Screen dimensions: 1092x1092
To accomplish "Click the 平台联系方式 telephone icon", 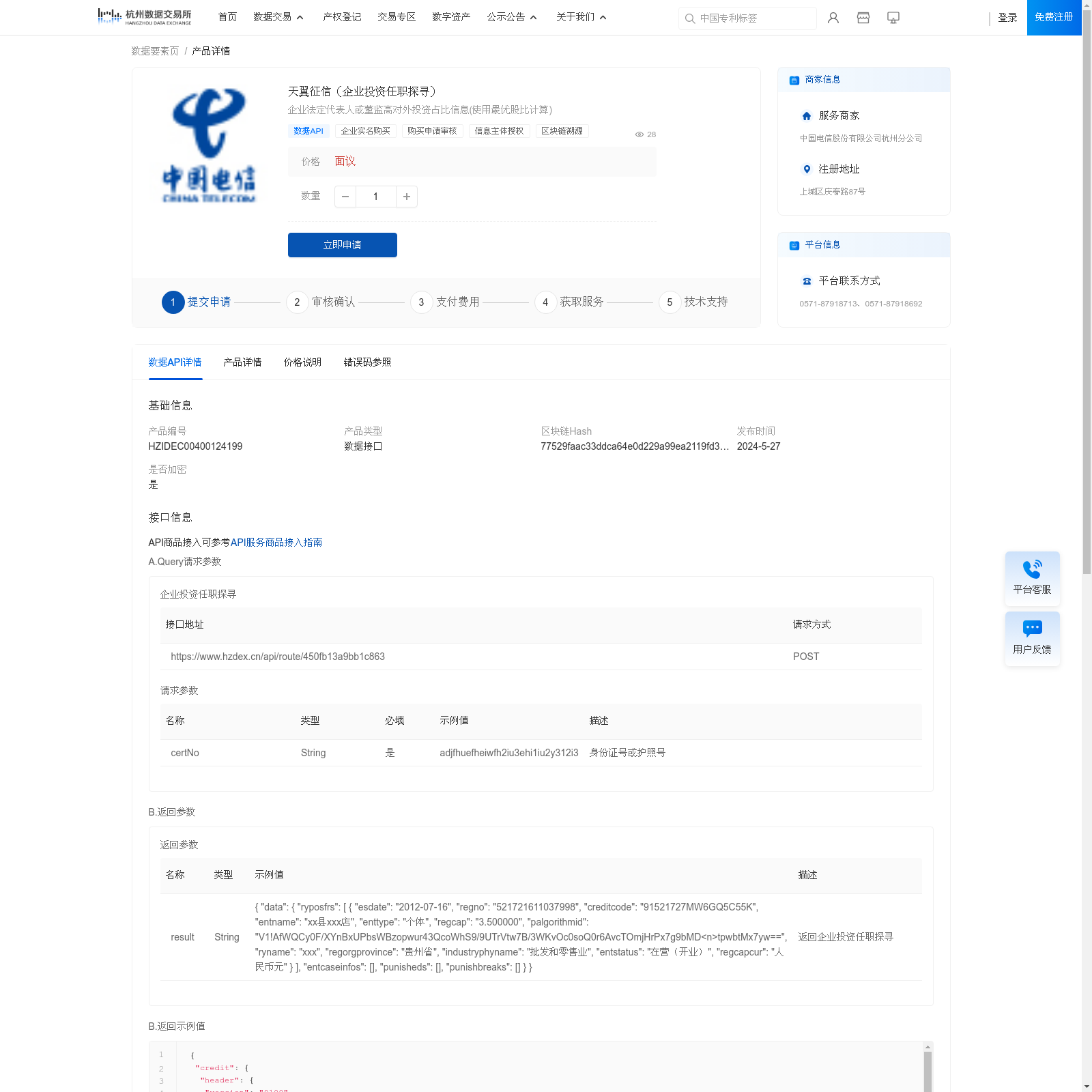I will pos(807,281).
